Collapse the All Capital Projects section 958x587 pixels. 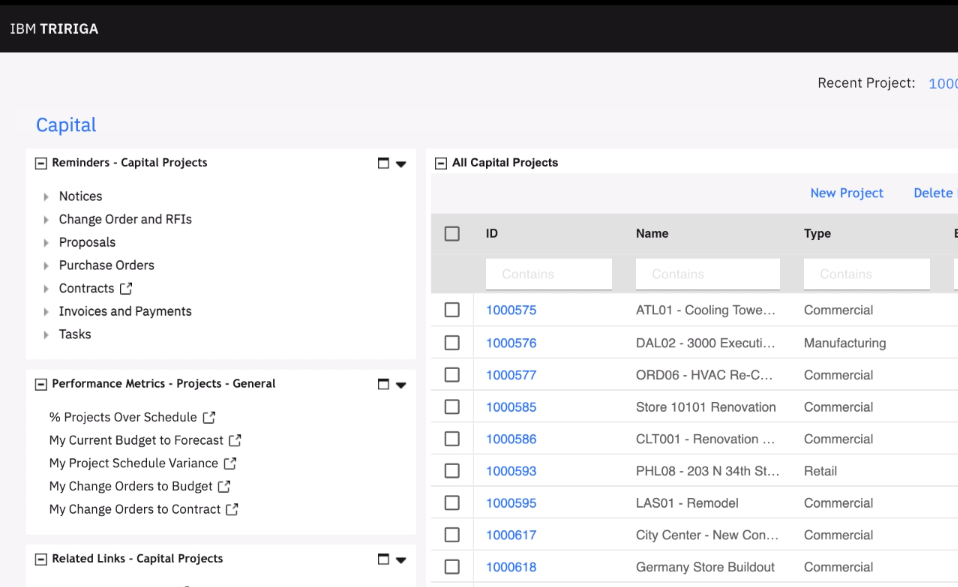coord(441,163)
